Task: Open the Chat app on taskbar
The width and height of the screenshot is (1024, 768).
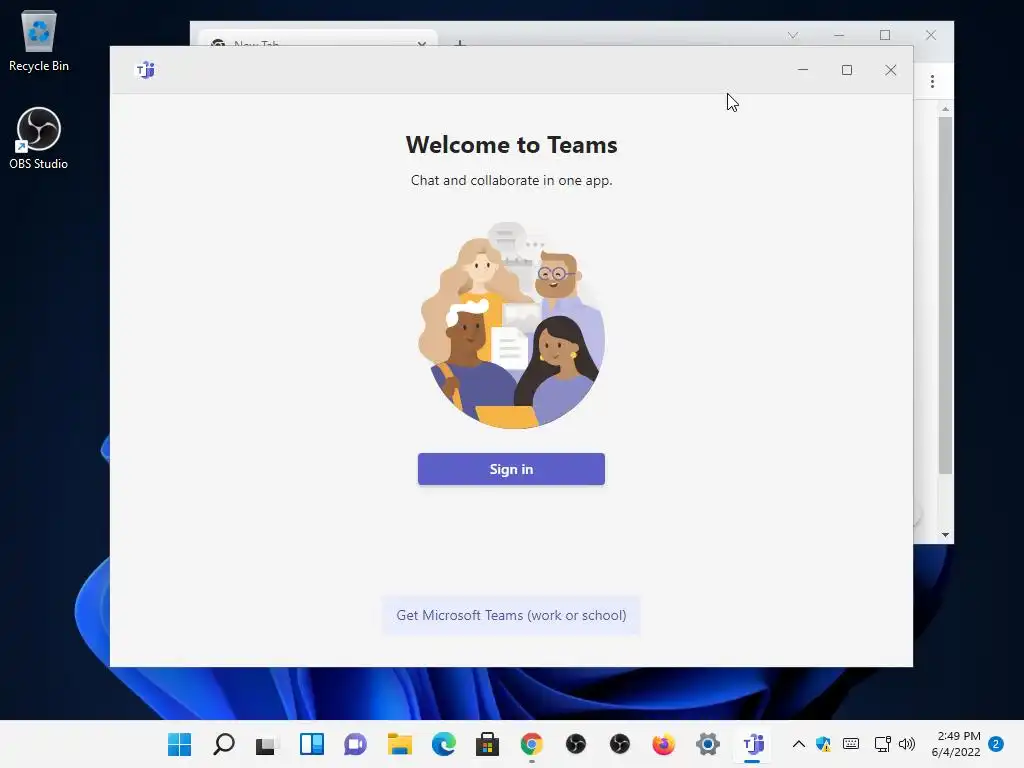Action: pos(355,744)
